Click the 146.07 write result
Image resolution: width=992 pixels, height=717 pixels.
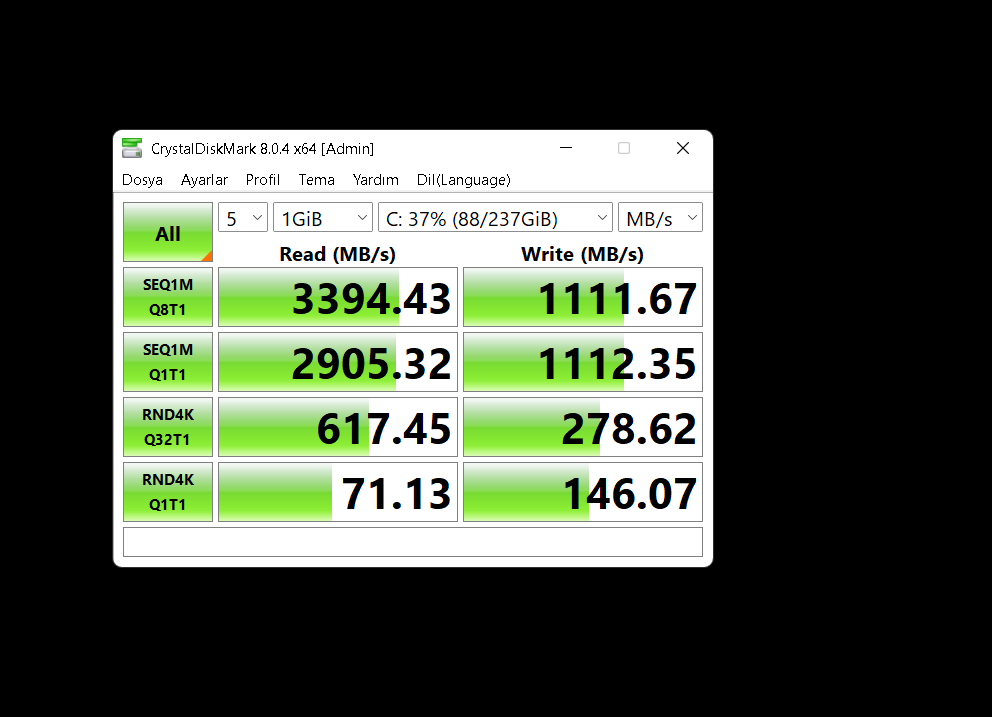click(x=583, y=492)
